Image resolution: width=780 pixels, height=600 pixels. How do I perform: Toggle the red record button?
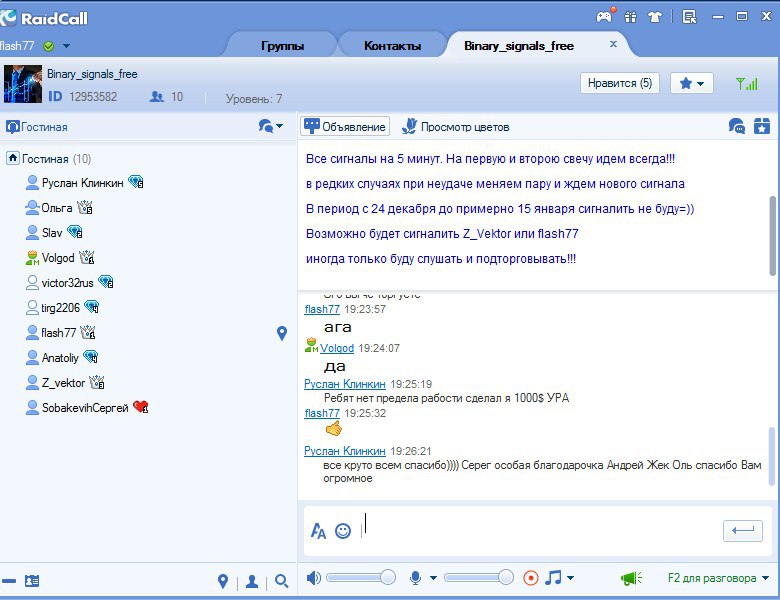pos(531,578)
